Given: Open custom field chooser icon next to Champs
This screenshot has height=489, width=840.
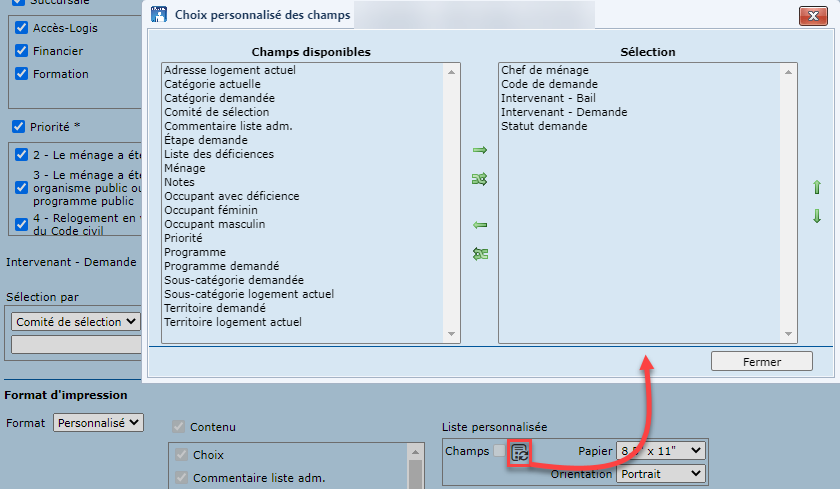Looking at the screenshot, I should tap(520, 452).
